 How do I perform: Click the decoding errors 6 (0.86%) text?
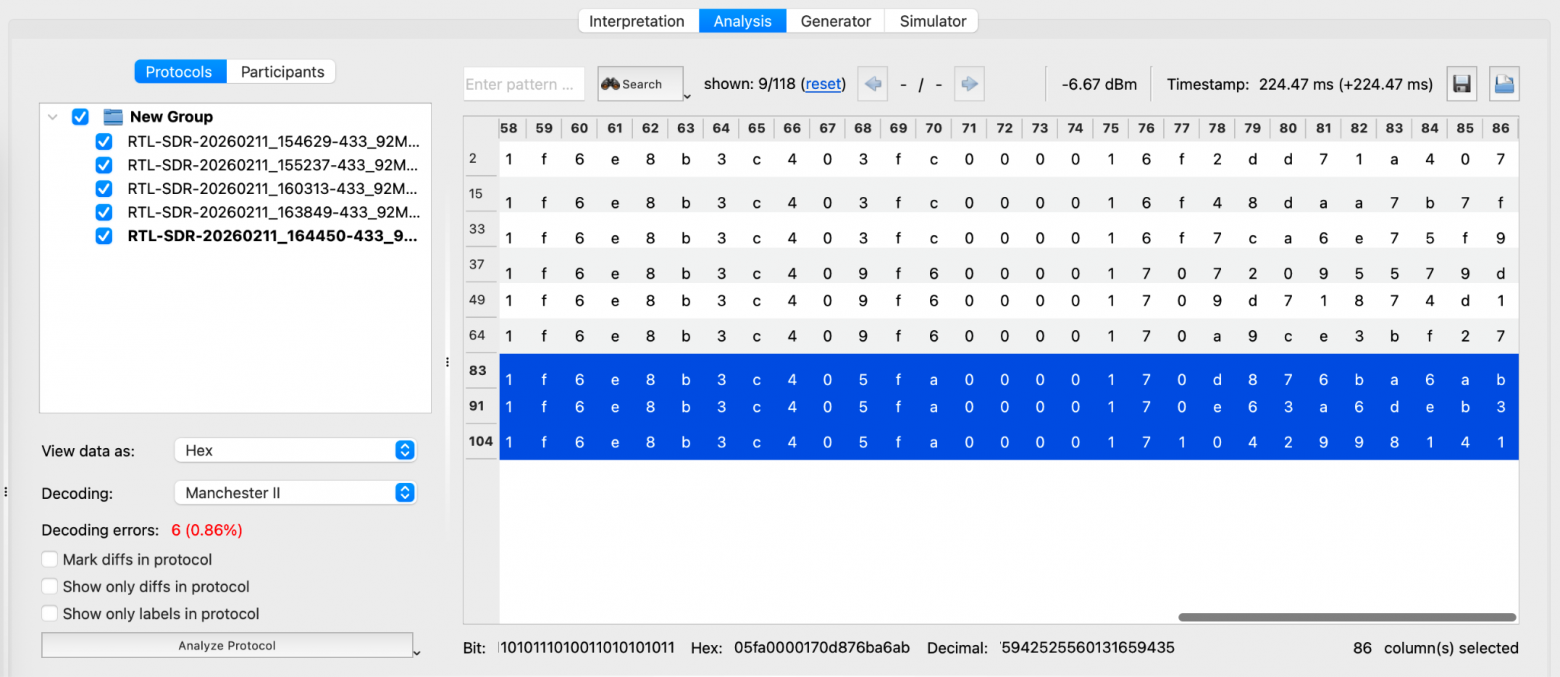(207, 530)
